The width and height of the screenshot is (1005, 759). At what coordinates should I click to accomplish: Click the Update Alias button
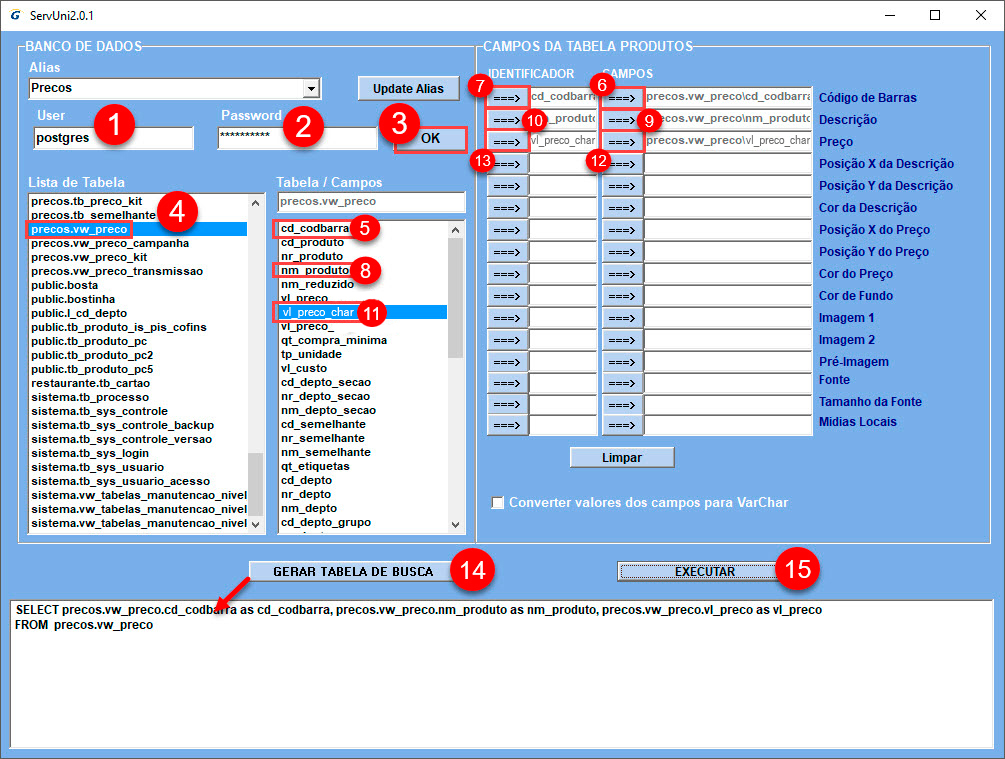[x=408, y=88]
